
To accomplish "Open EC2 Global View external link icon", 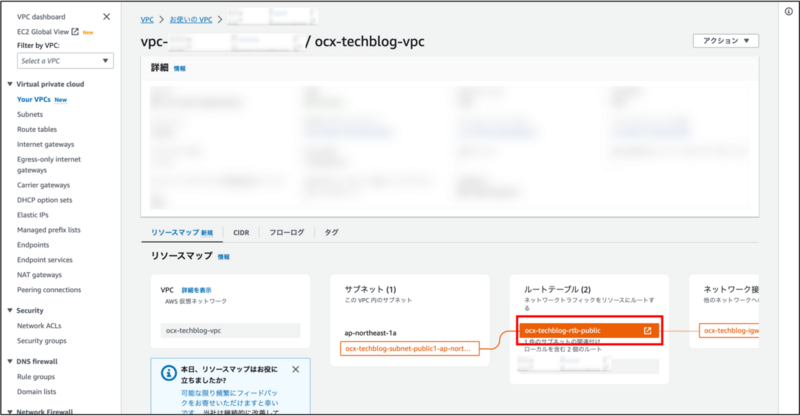I will (75, 32).
